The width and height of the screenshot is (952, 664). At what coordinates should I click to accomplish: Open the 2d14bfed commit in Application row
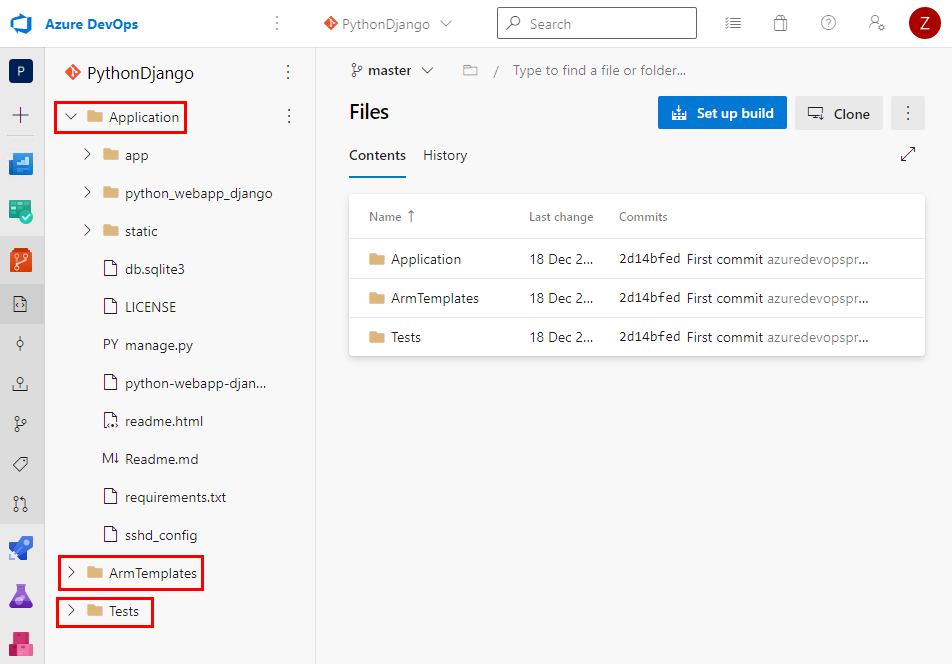point(649,259)
